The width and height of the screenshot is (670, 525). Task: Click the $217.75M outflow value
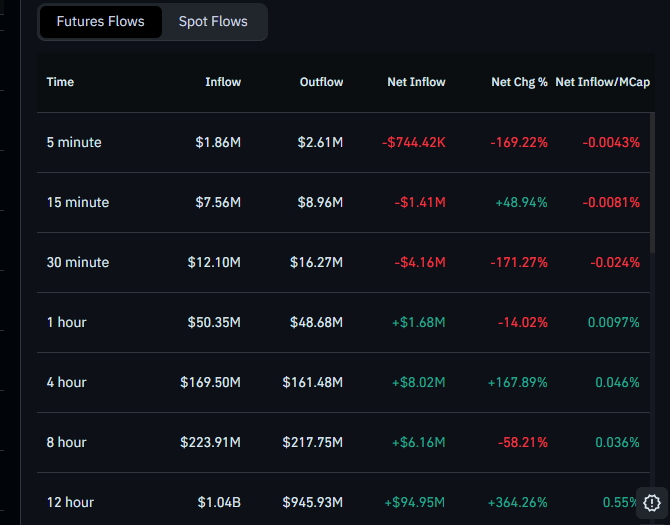point(313,442)
